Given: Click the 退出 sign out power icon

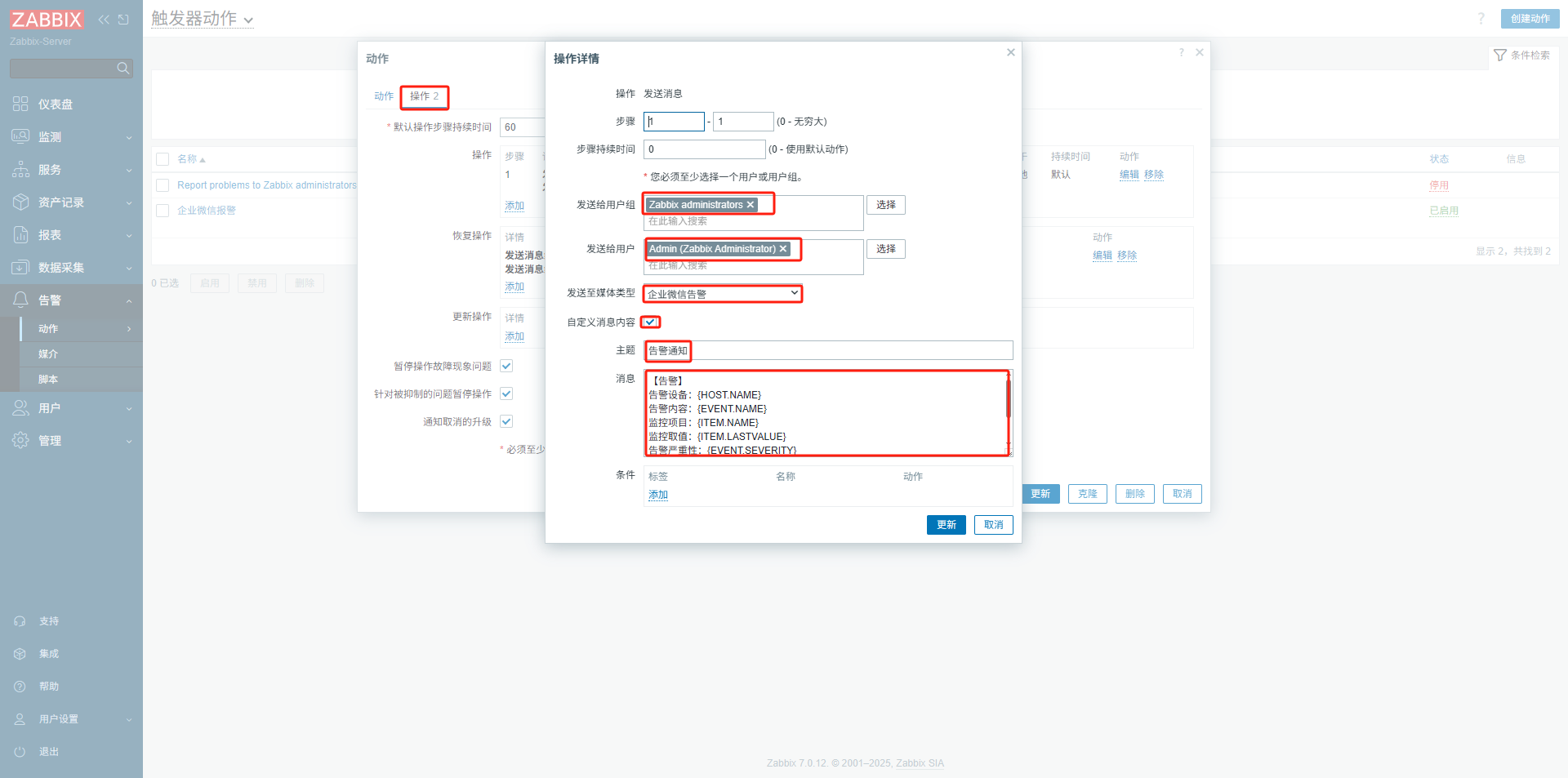Looking at the screenshot, I should click(20, 752).
